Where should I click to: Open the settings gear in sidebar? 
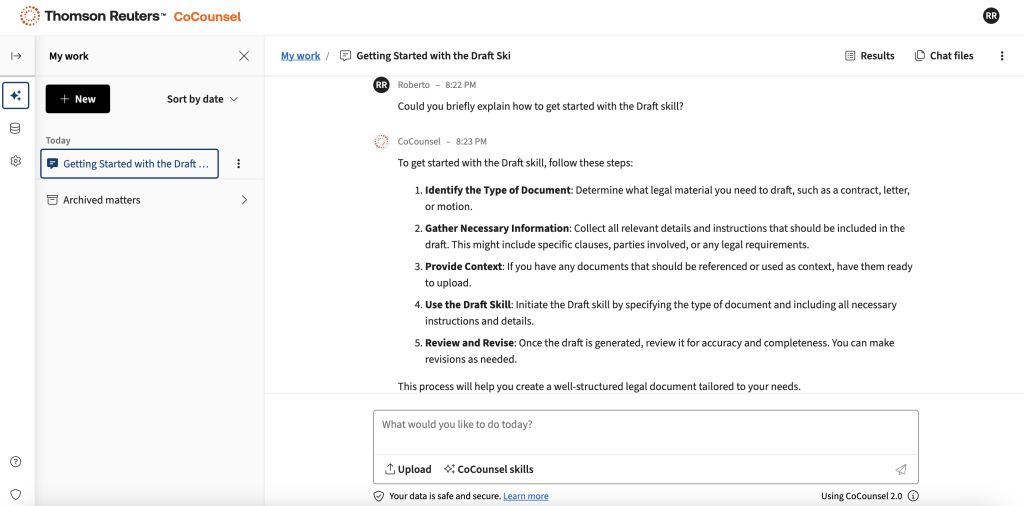pyautogui.click(x=16, y=161)
